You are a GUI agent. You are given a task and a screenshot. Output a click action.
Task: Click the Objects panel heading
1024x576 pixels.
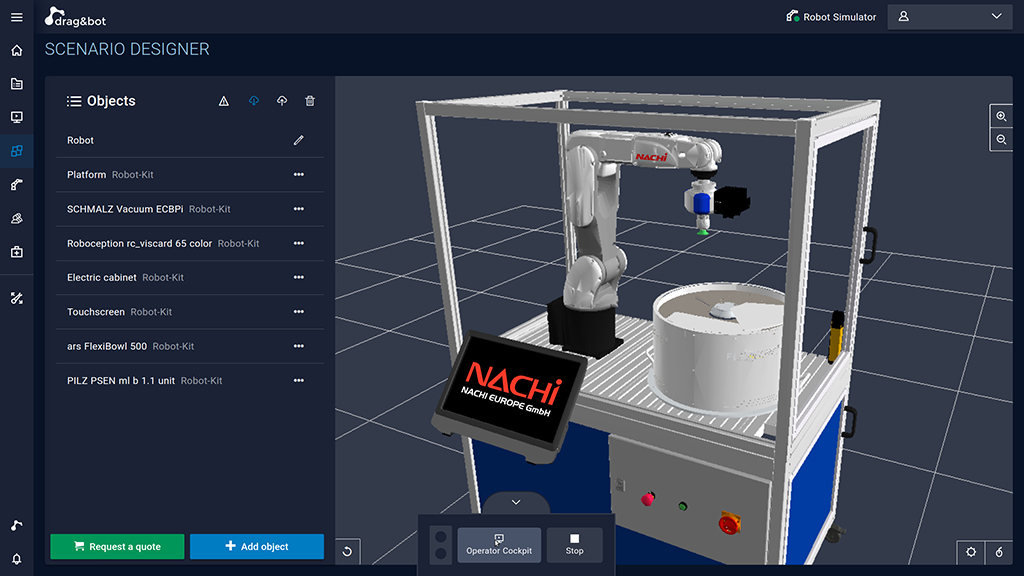[x=111, y=101]
